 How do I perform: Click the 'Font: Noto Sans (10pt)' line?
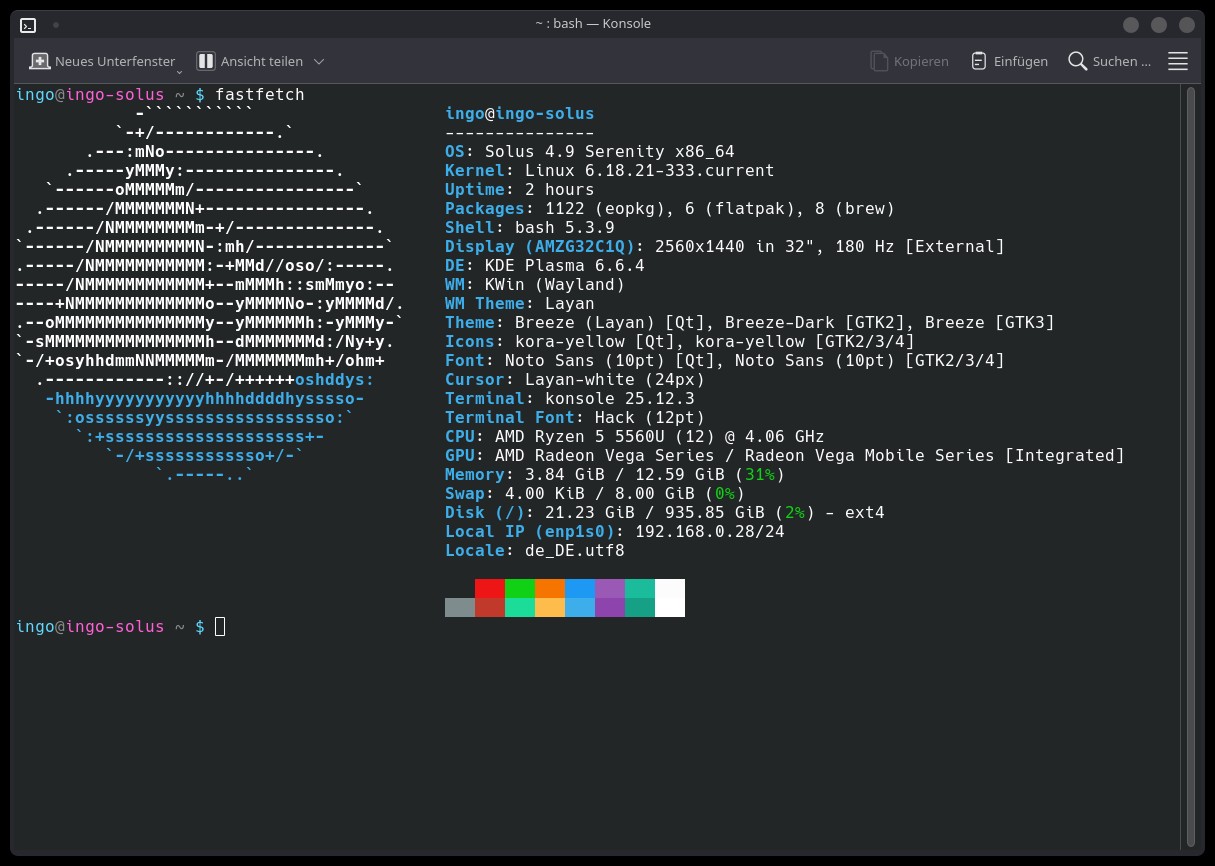(725, 360)
